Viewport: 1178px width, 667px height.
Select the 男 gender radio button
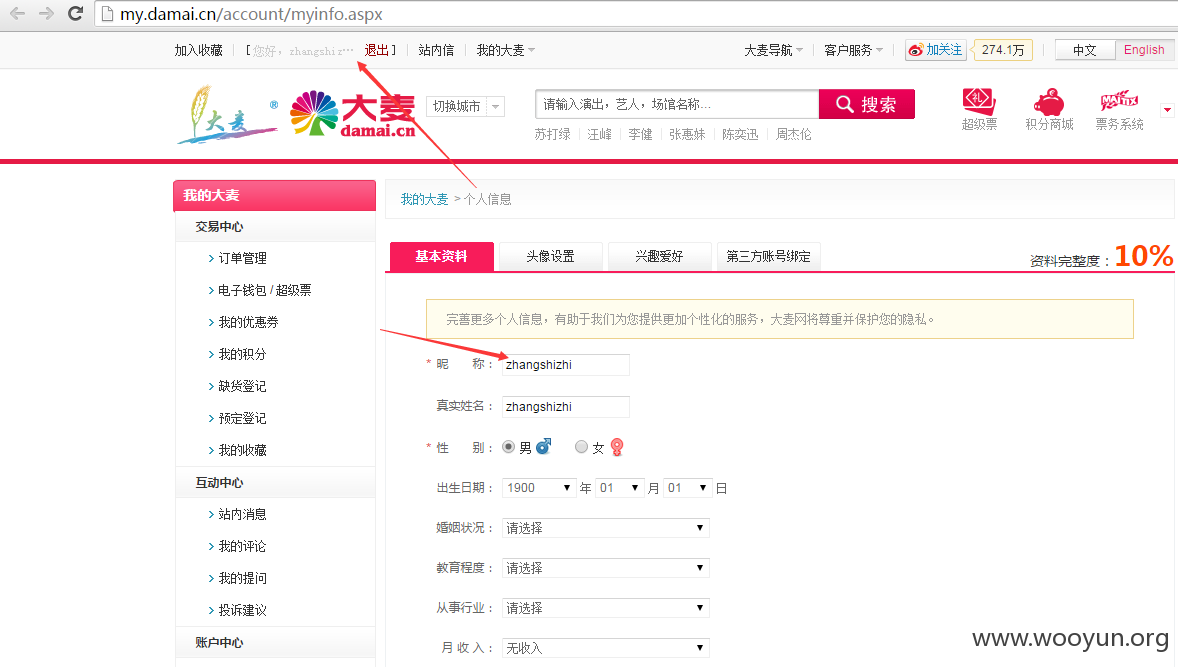pyautogui.click(x=509, y=447)
